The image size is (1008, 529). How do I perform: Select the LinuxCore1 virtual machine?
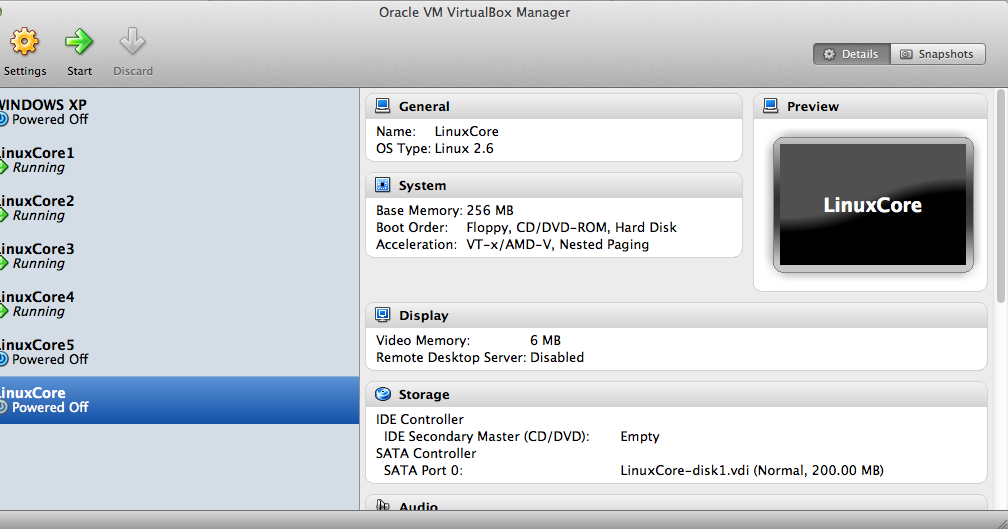pos(179,160)
